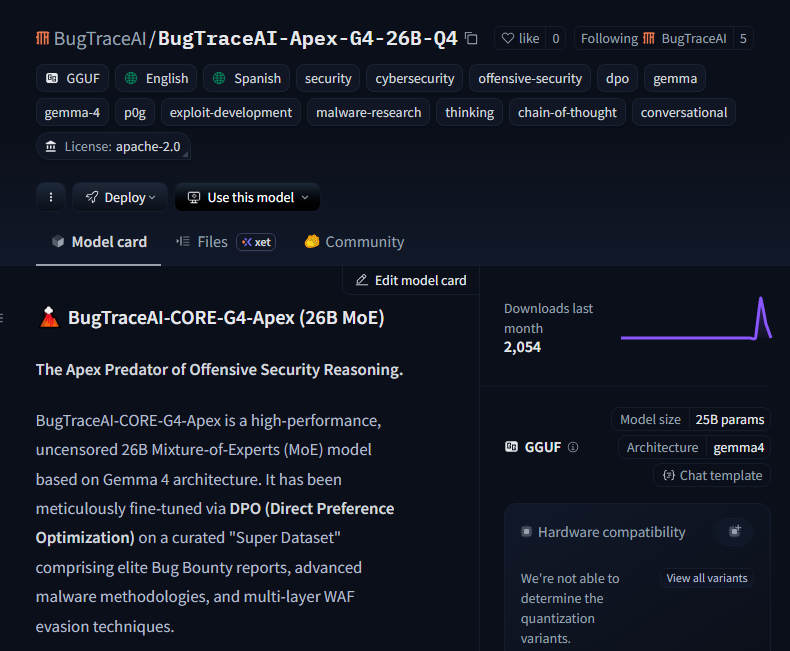
Task: Open the License apache-2.0 tag
Action: (x=113, y=146)
